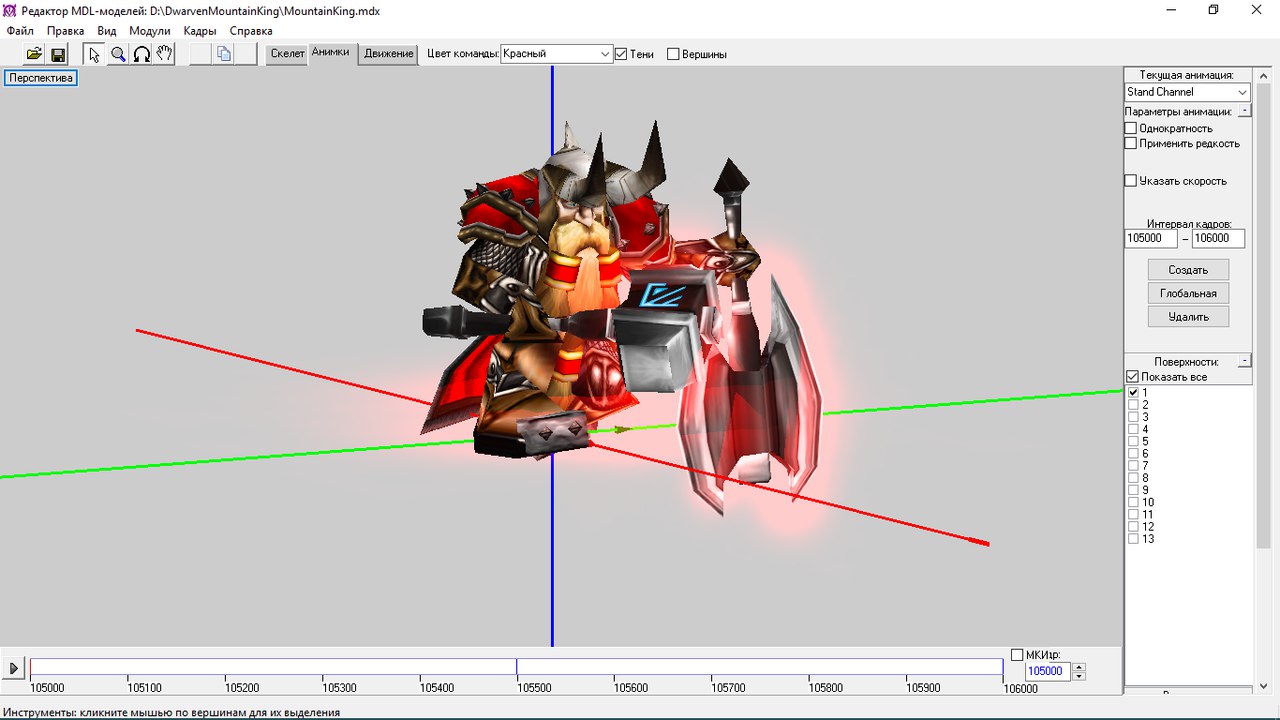Switch to the Скелет tab
1280x720 pixels.
coord(288,54)
